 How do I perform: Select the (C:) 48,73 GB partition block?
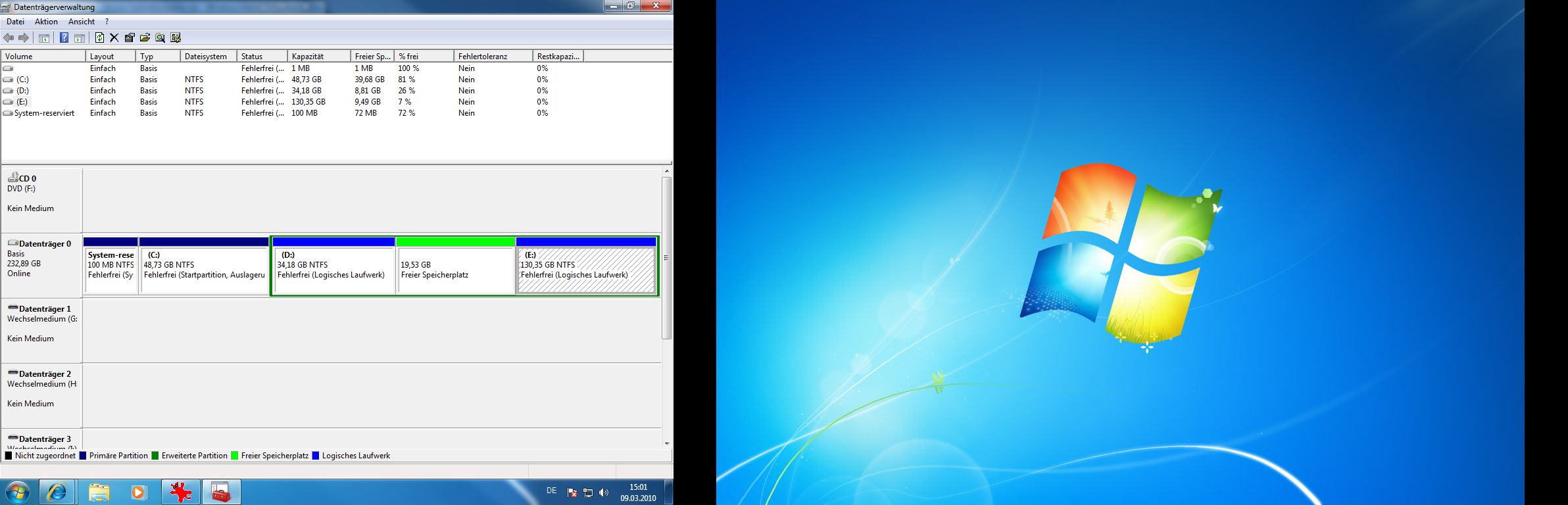click(204, 266)
